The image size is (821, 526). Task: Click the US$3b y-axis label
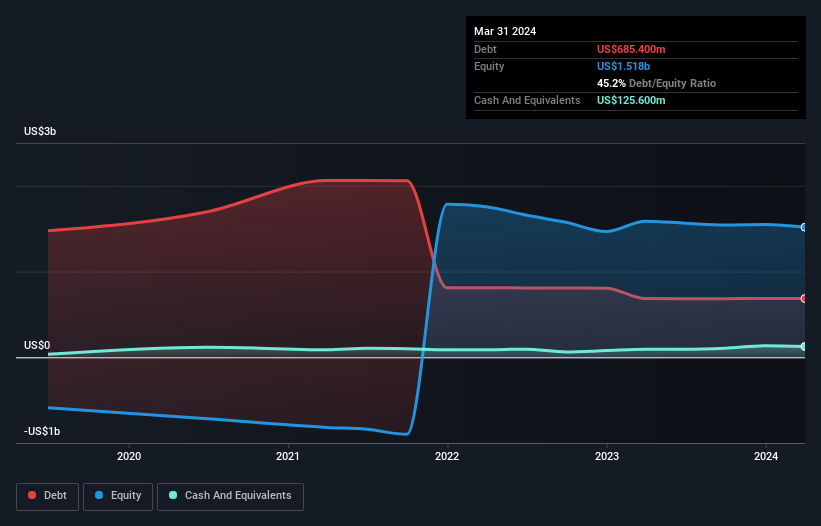coord(40,131)
